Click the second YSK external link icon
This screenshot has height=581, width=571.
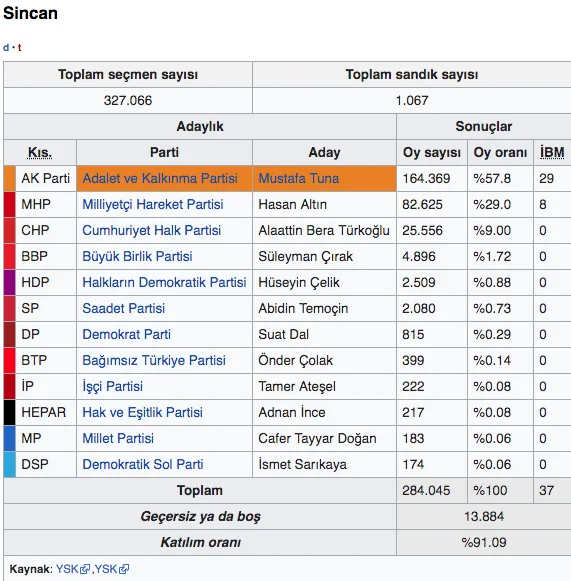[124, 569]
